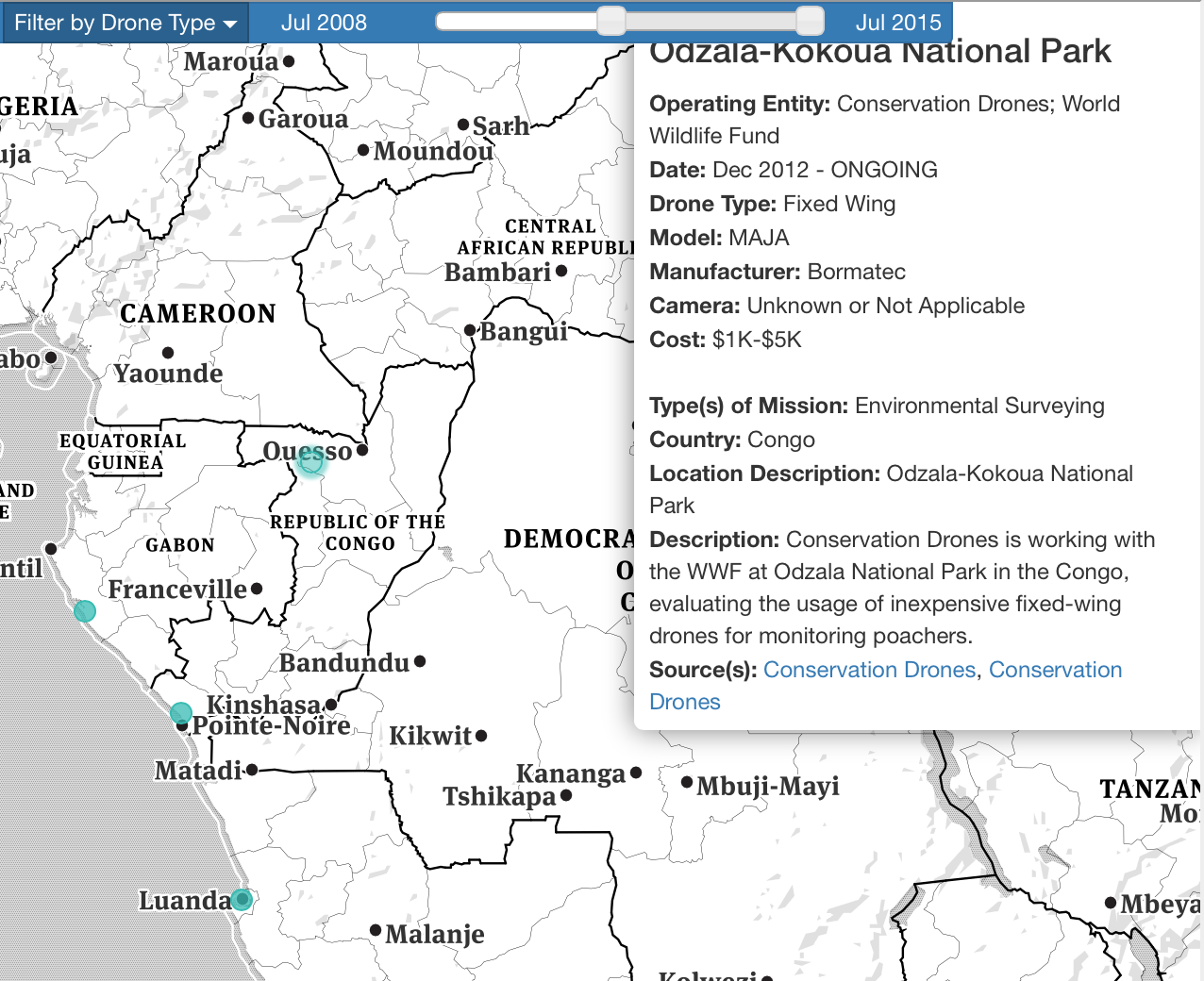Select the teal marker beside Pointe-Noire

tap(181, 713)
